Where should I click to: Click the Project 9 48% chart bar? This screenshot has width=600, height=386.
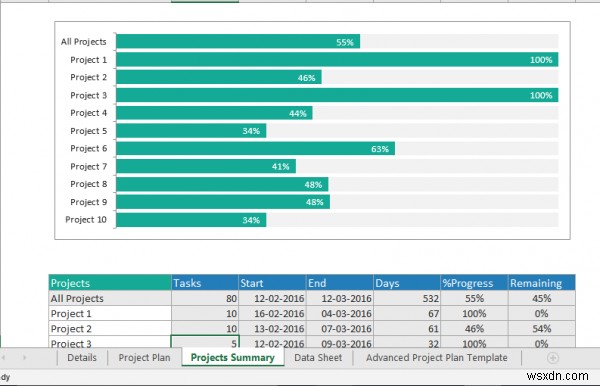223,202
